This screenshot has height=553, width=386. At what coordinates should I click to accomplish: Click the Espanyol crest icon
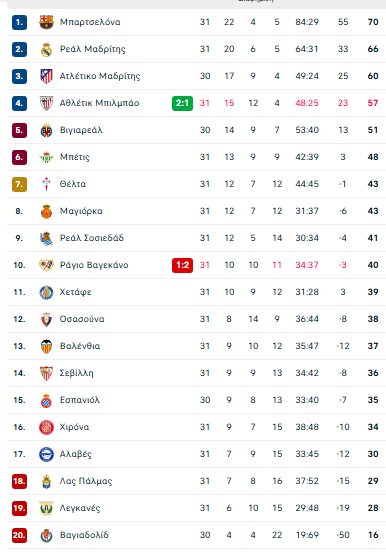coord(46,400)
